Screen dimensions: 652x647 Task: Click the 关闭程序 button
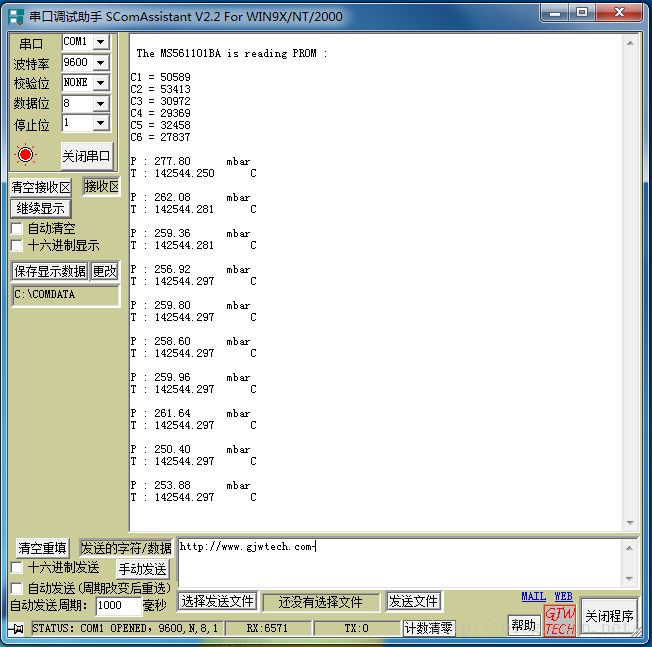pyautogui.click(x=609, y=616)
